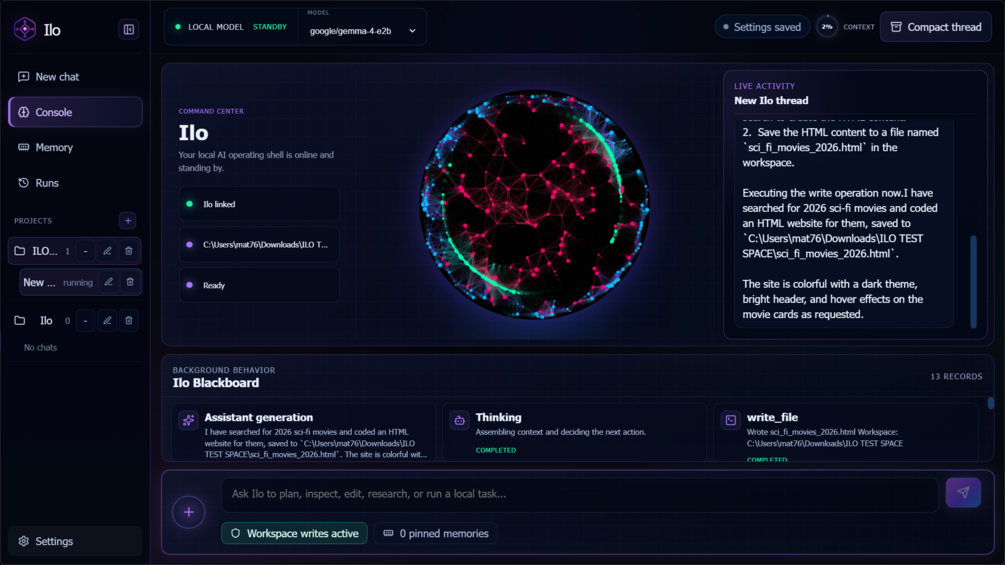Collapse the ILO... project with minus button

tap(85, 251)
